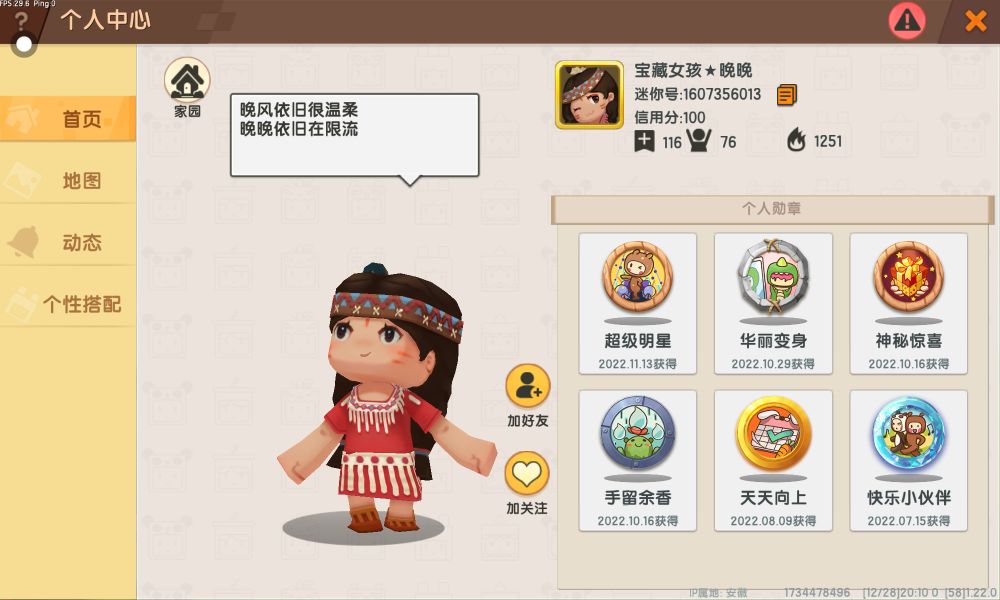Screen dimensions: 1000x600
Task: Click the 个人勋章 header bar
Action: click(772, 209)
